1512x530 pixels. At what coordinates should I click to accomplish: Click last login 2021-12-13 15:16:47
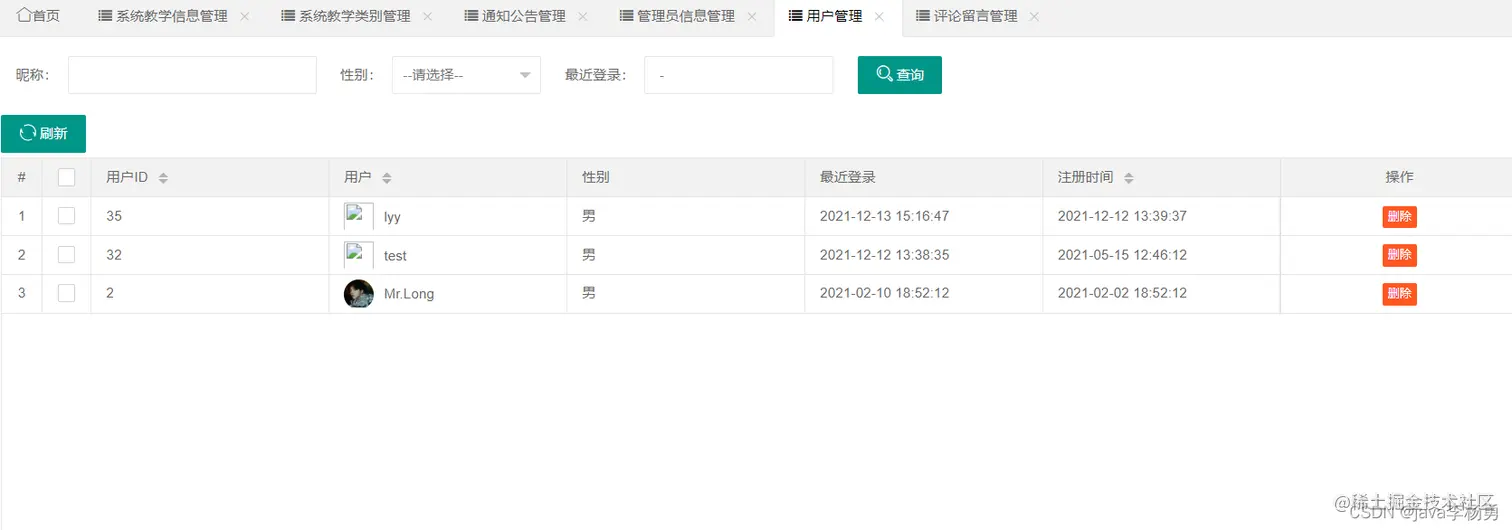(884, 216)
